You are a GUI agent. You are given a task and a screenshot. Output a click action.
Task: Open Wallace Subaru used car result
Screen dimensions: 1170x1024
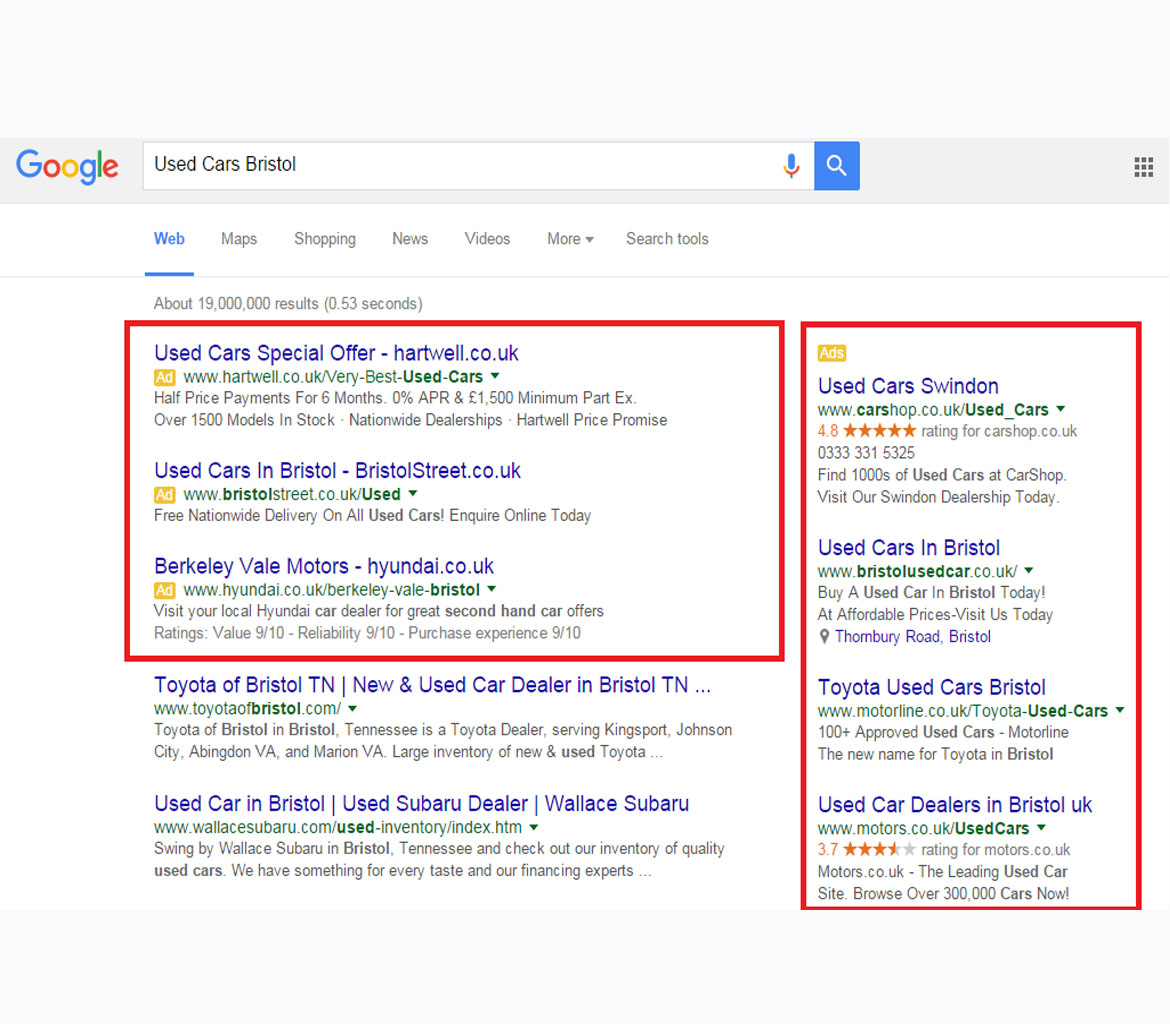pos(422,804)
